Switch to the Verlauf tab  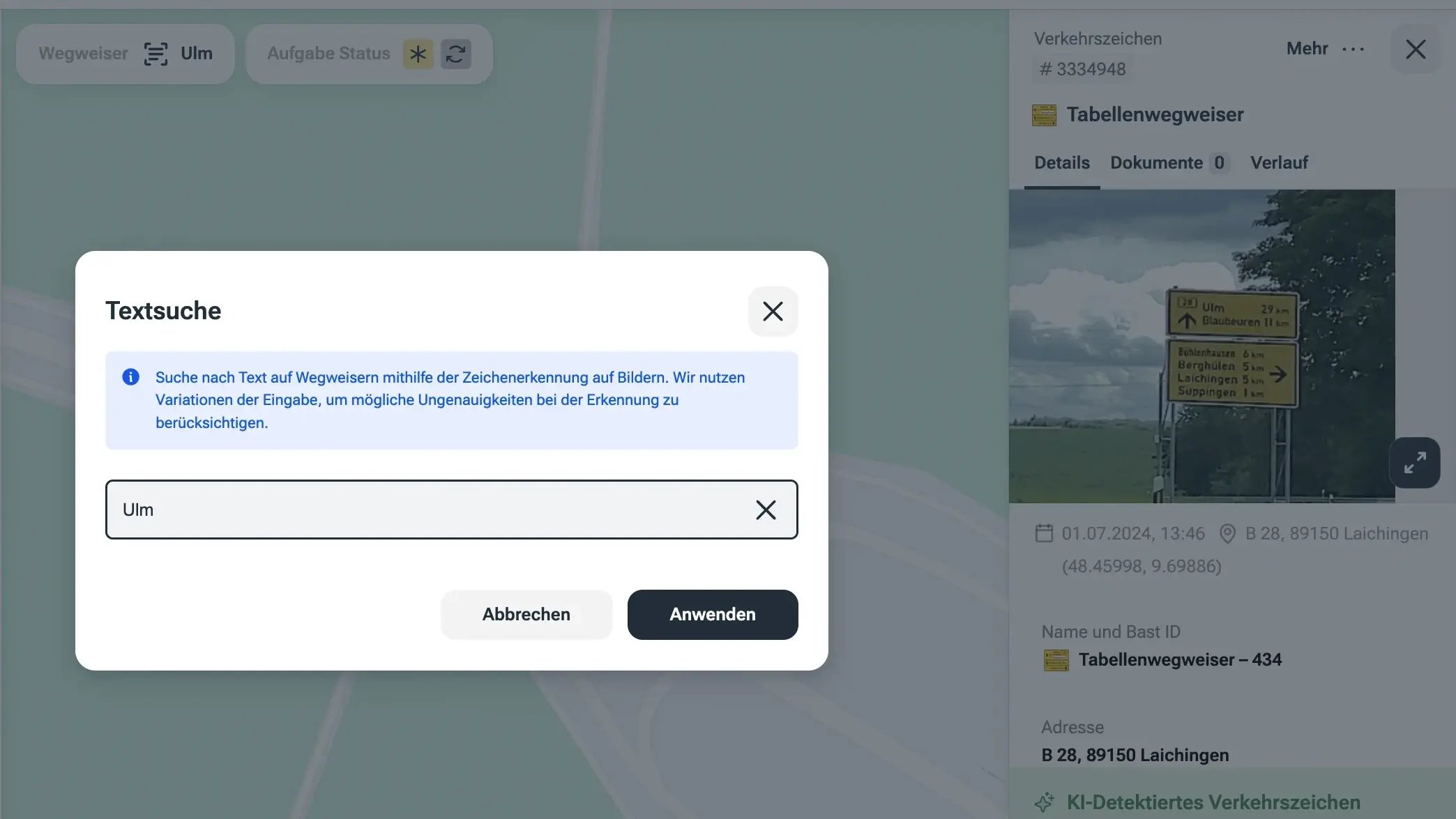(1278, 162)
